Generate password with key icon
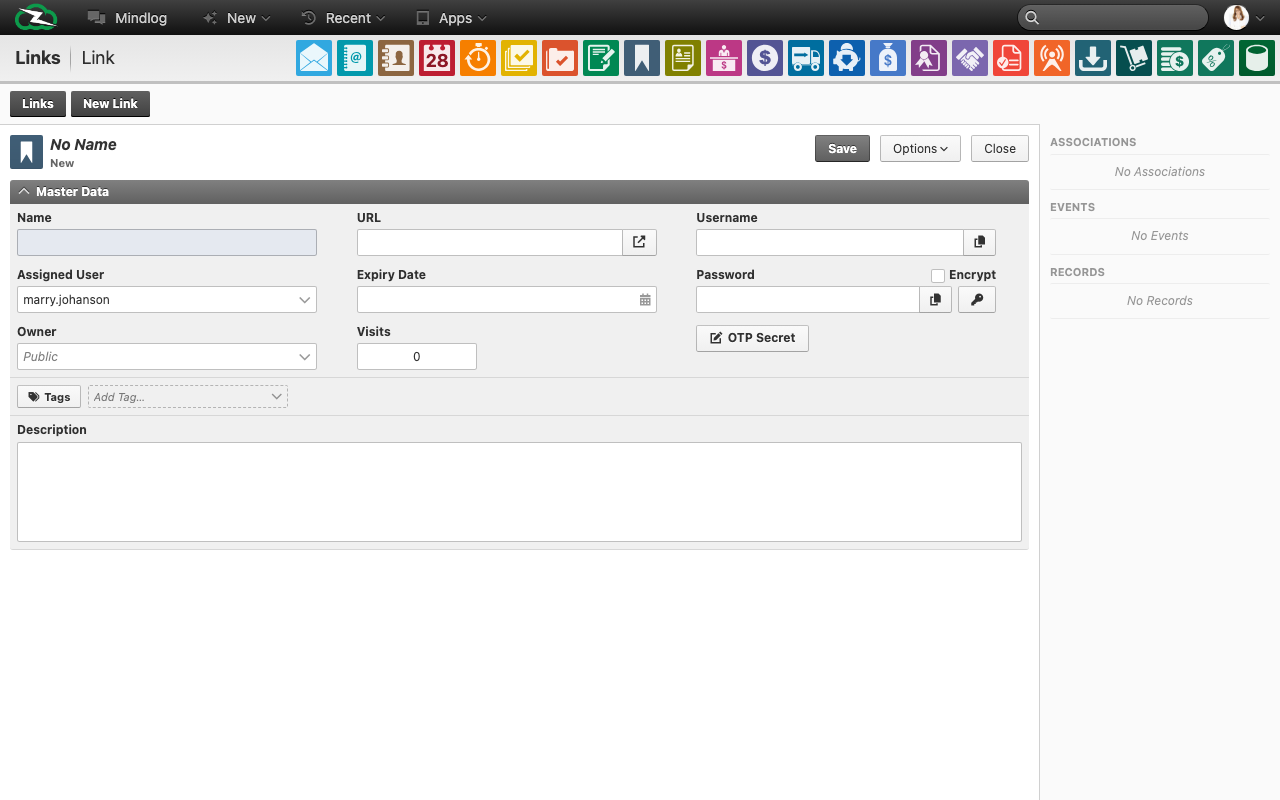Viewport: 1280px width, 800px height. 977,299
